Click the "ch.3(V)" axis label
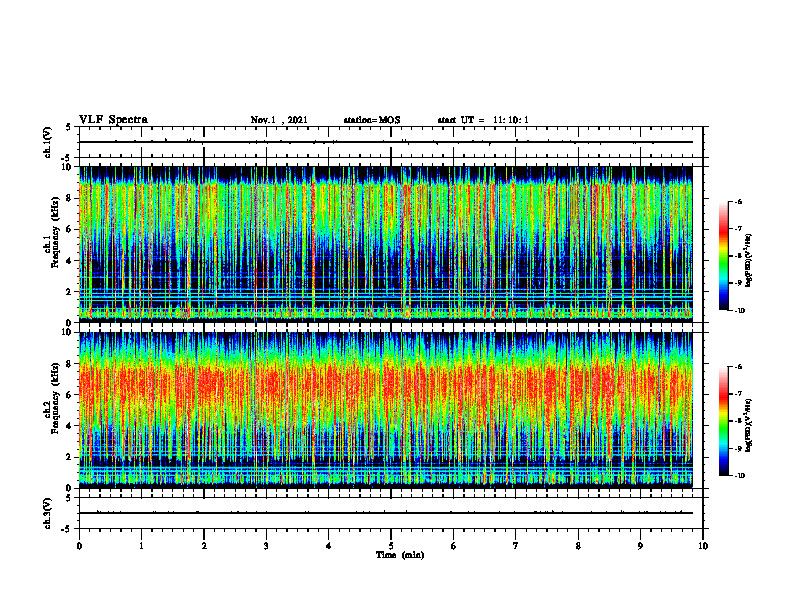Image resolution: width=792 pixels, height=612 pixels. coord(47,513)
